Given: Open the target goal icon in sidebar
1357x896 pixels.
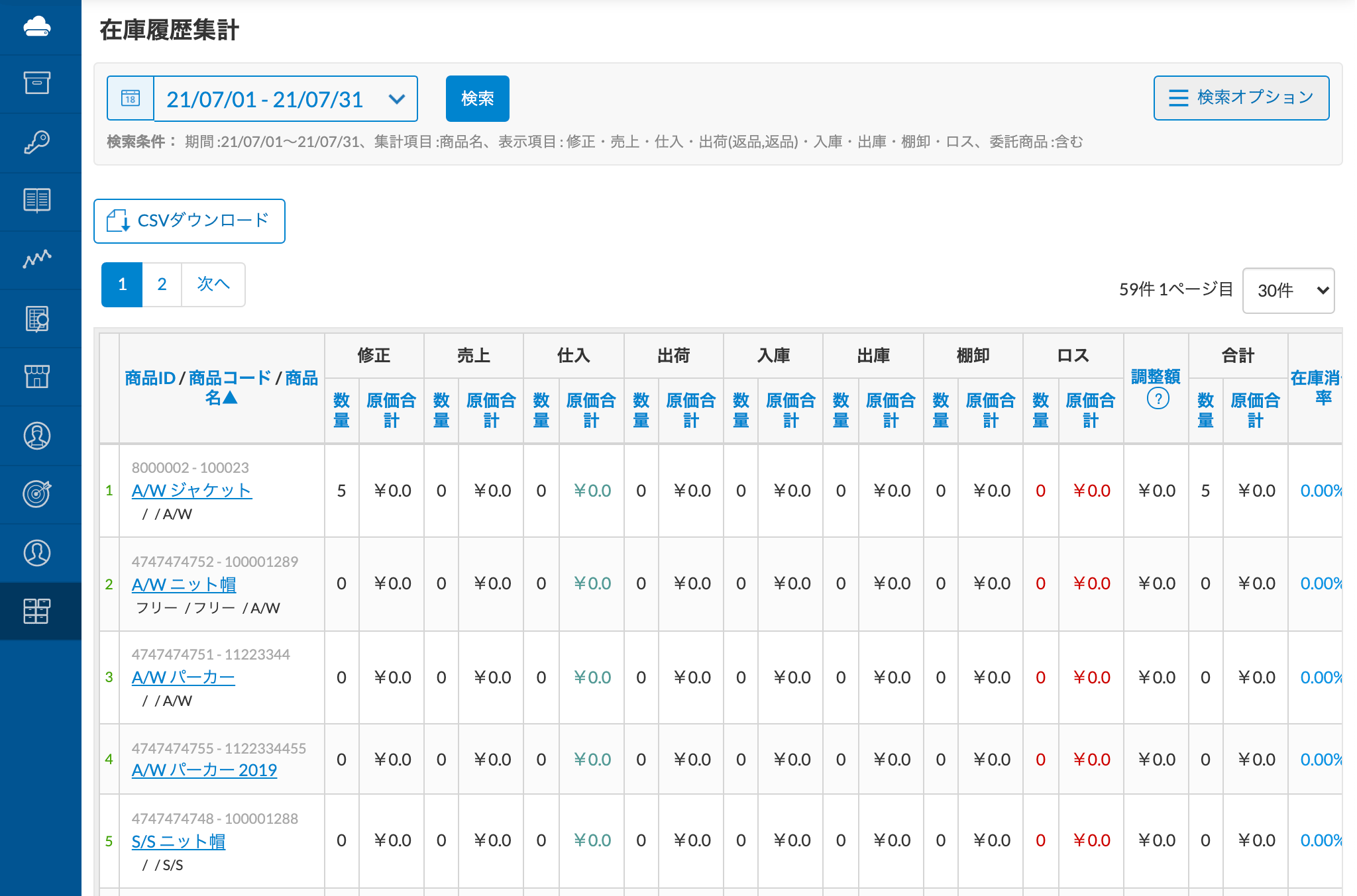Looking at the screenshot, I should point(37,494).
